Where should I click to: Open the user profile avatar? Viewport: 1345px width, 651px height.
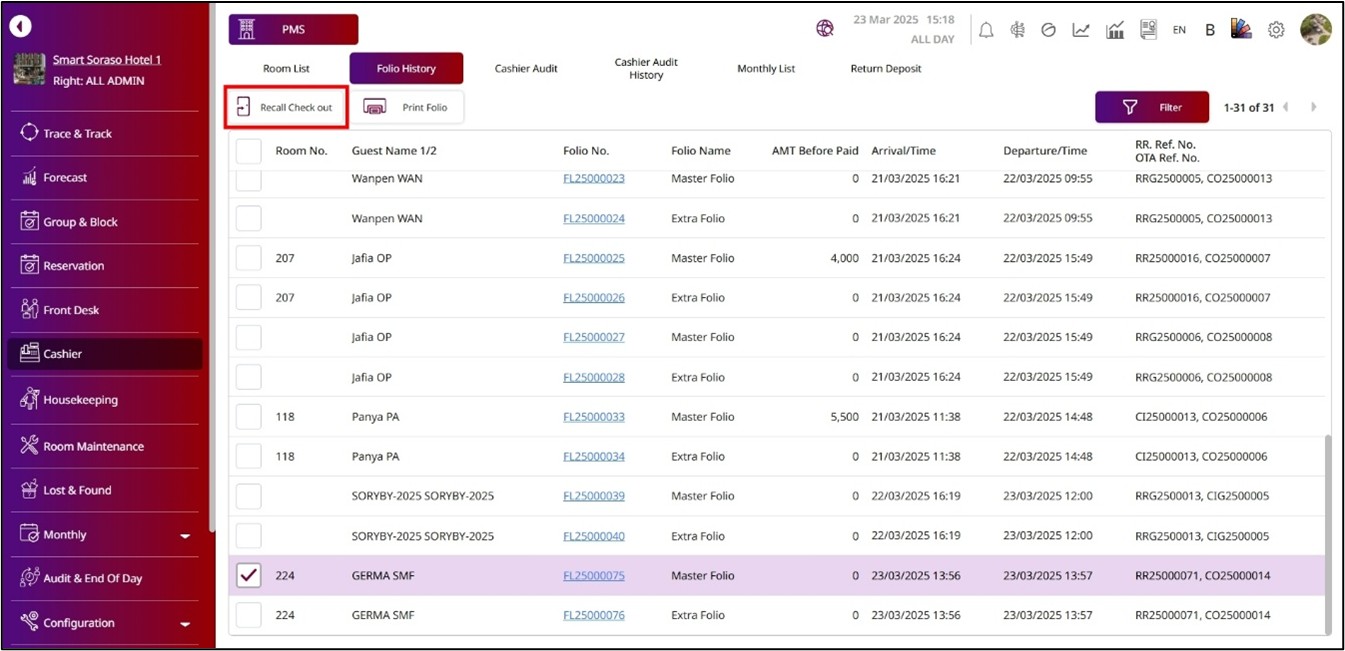click(1315, 30)
